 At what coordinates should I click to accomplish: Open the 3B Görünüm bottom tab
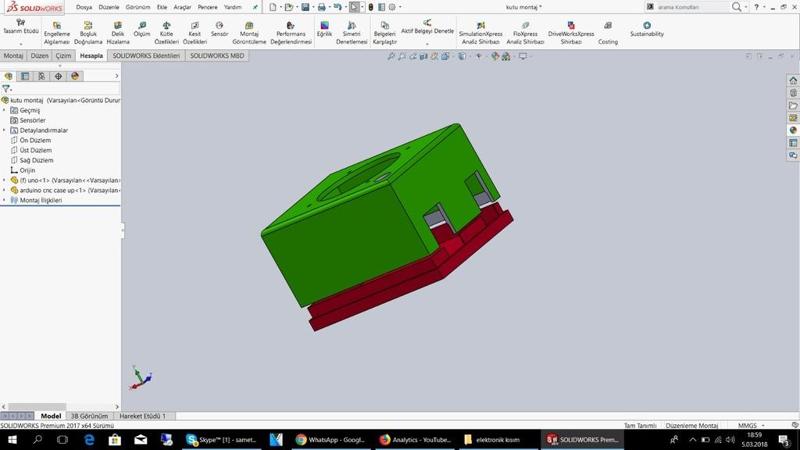pos(89,416)
